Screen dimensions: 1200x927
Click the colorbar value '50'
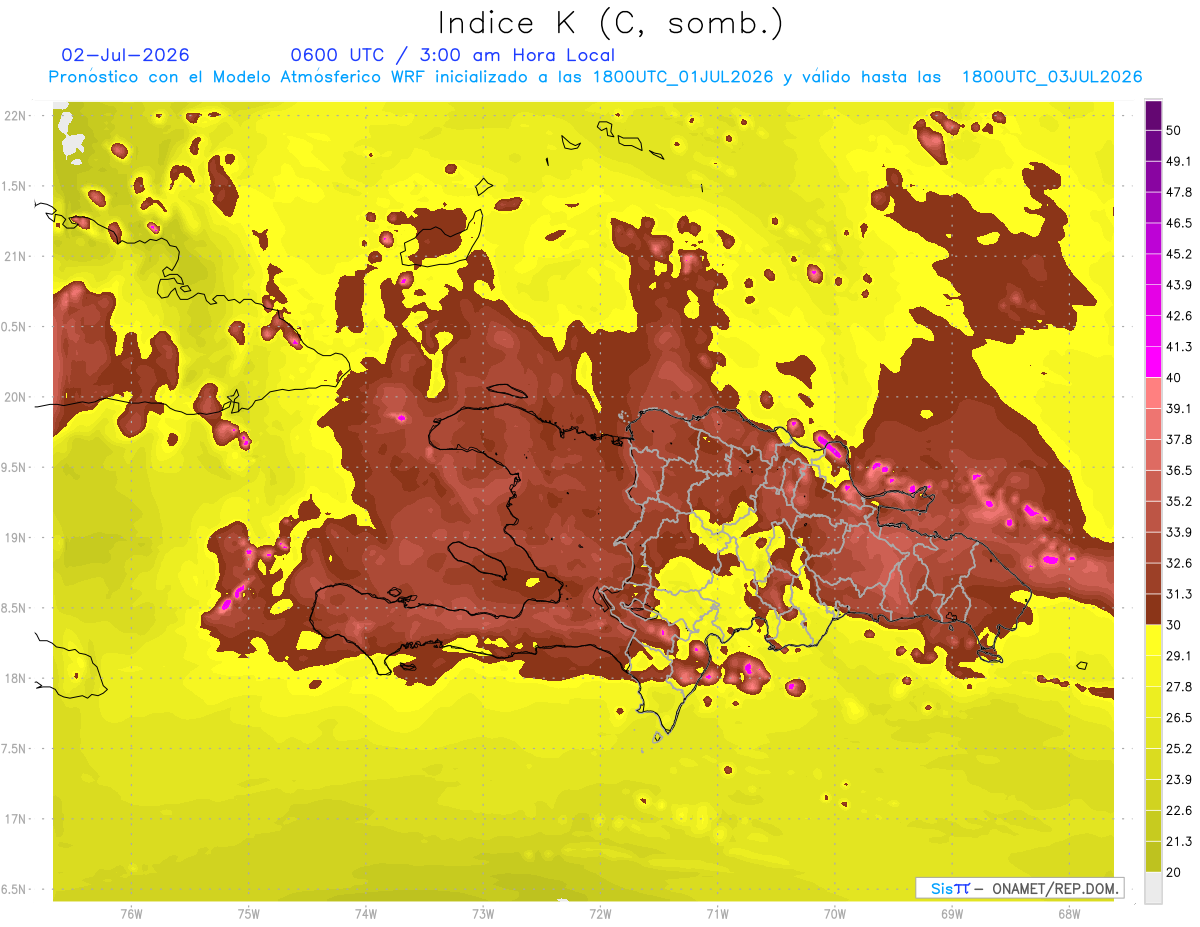pos(1175,131)
